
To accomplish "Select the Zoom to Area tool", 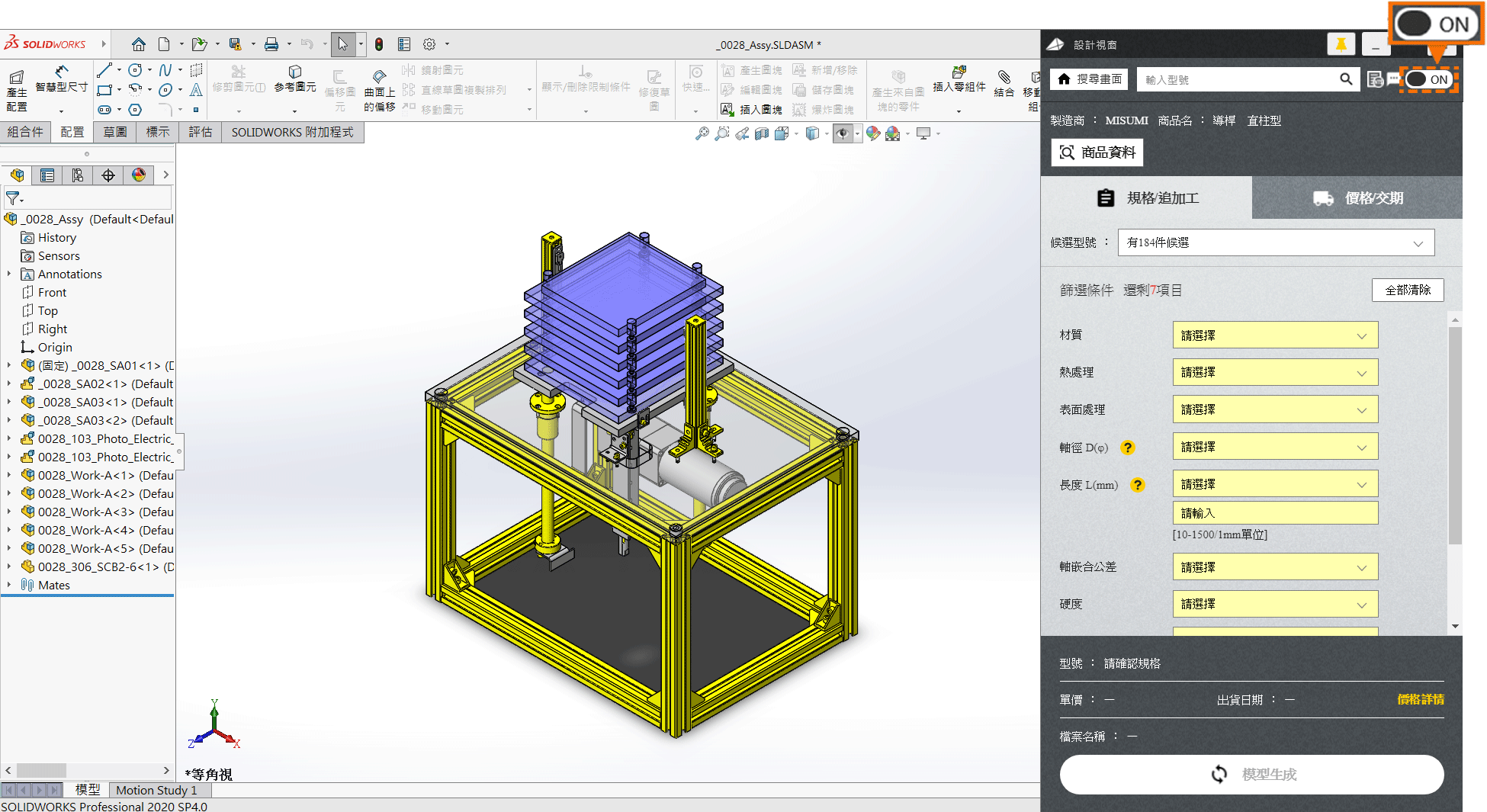I will (723, 133).
